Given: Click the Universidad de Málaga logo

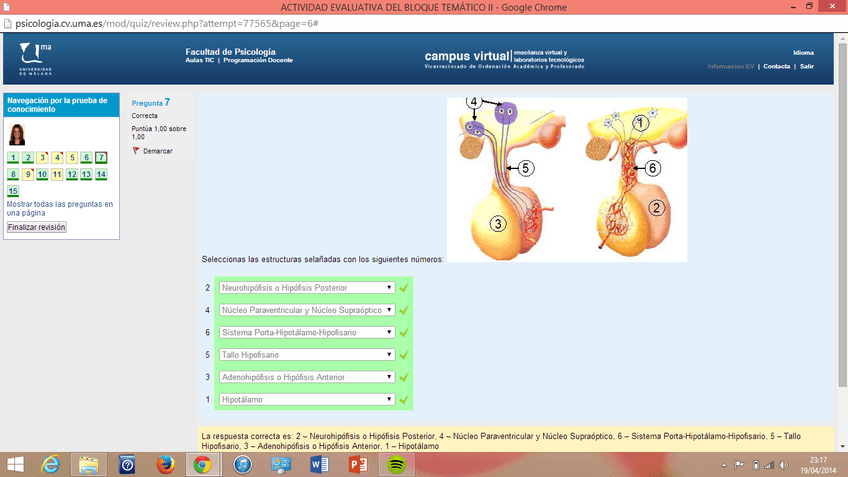Looking at the screenshot, I should click(x=37, y=58).
